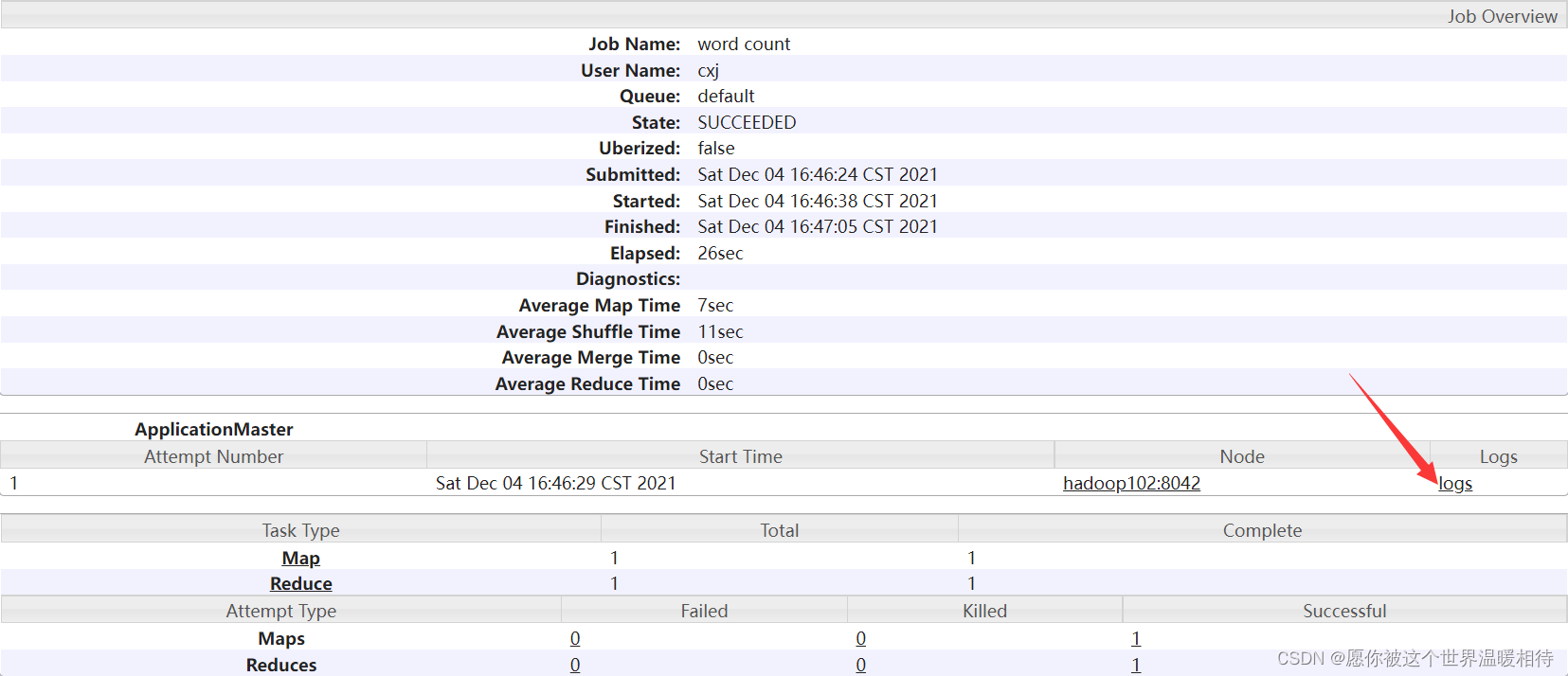The height and width of the screenshot is (676, 1568).
Task: Open failed Reduces attempts count link
Action: pyautogui.click(x=575, y=665)
